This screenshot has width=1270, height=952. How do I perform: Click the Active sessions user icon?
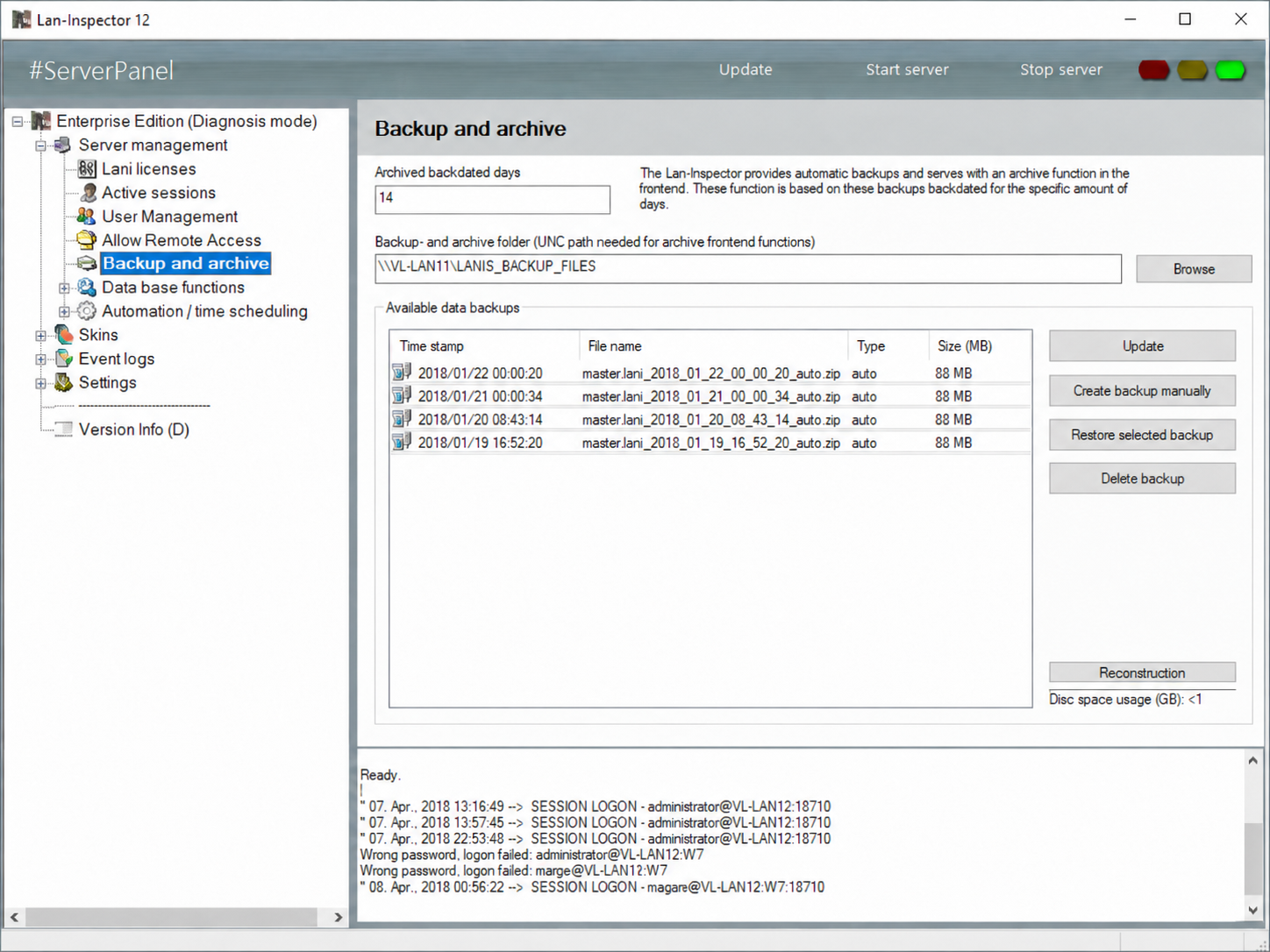click(x=89, y=192)
